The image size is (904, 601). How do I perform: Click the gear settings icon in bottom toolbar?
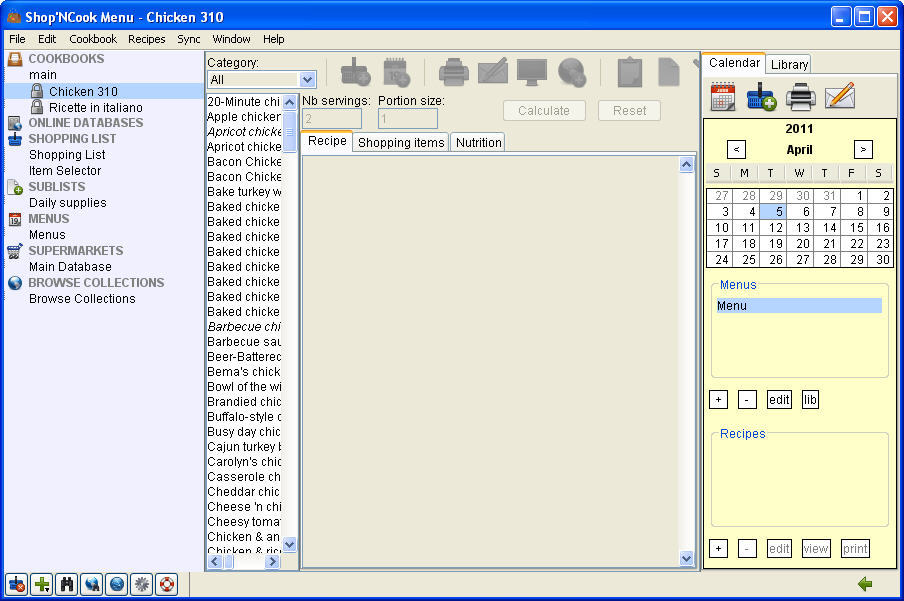141,584
